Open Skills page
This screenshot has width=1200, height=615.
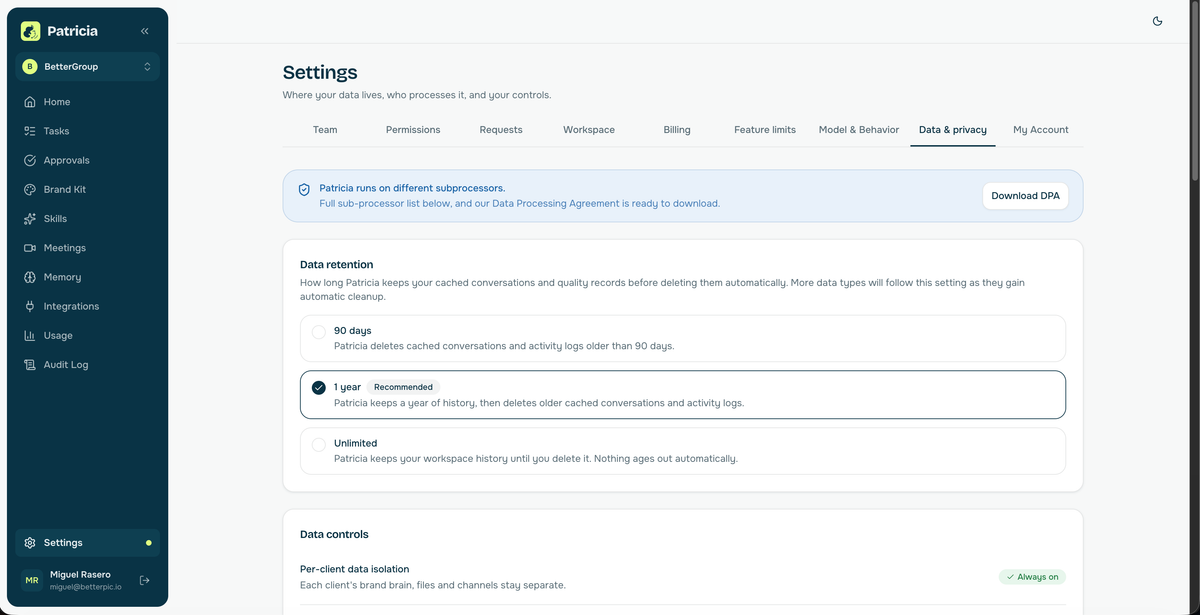point(87,218)
